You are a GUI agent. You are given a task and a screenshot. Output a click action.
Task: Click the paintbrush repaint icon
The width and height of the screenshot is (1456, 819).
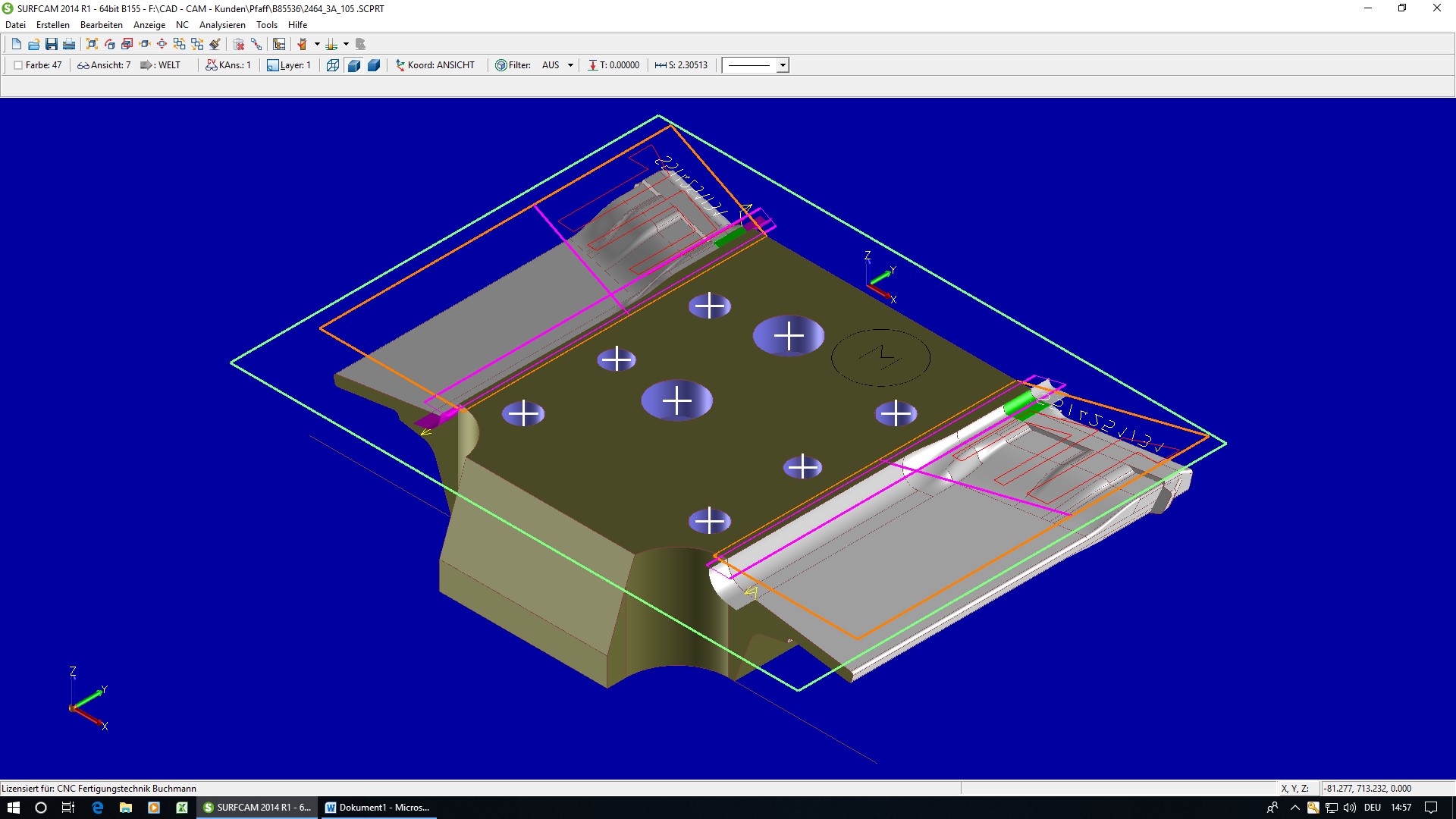[x=215, y=44]
